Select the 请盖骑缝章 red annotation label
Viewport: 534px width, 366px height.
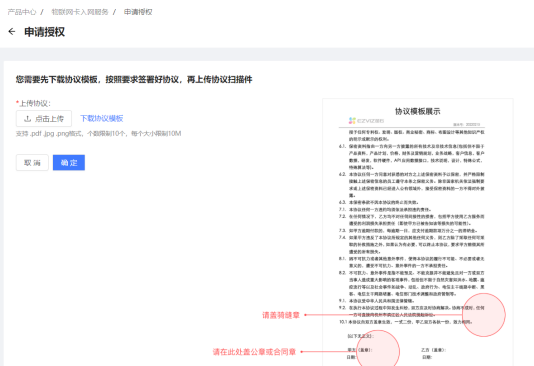[281, 315]
